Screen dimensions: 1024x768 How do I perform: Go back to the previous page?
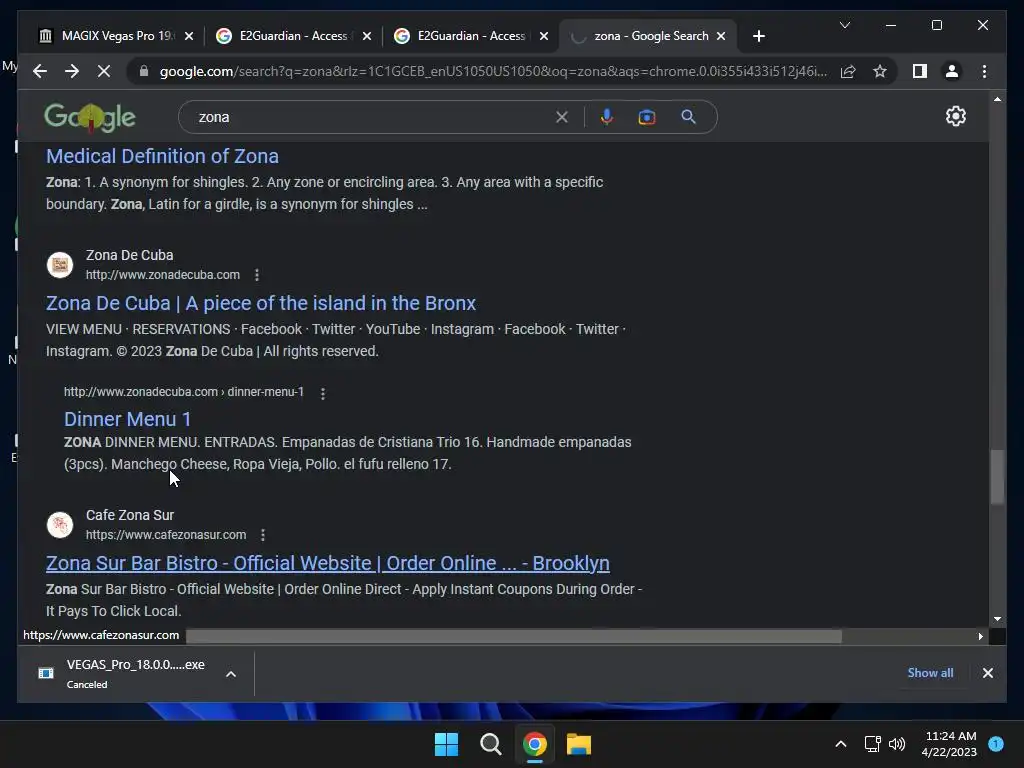pyautogui.click(x=40, y=71)
